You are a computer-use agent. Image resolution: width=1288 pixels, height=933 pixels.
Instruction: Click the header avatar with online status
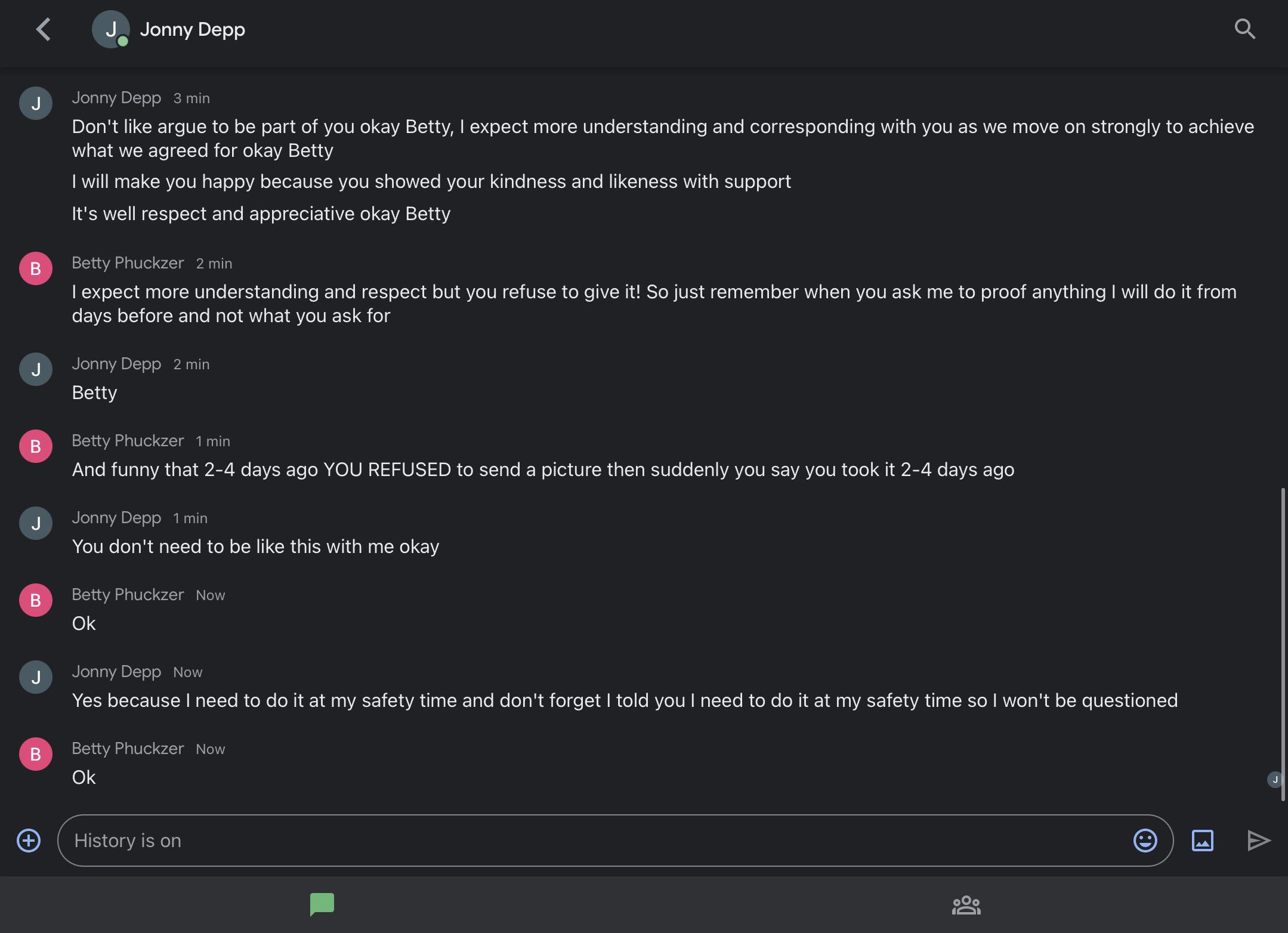point(110,29)
